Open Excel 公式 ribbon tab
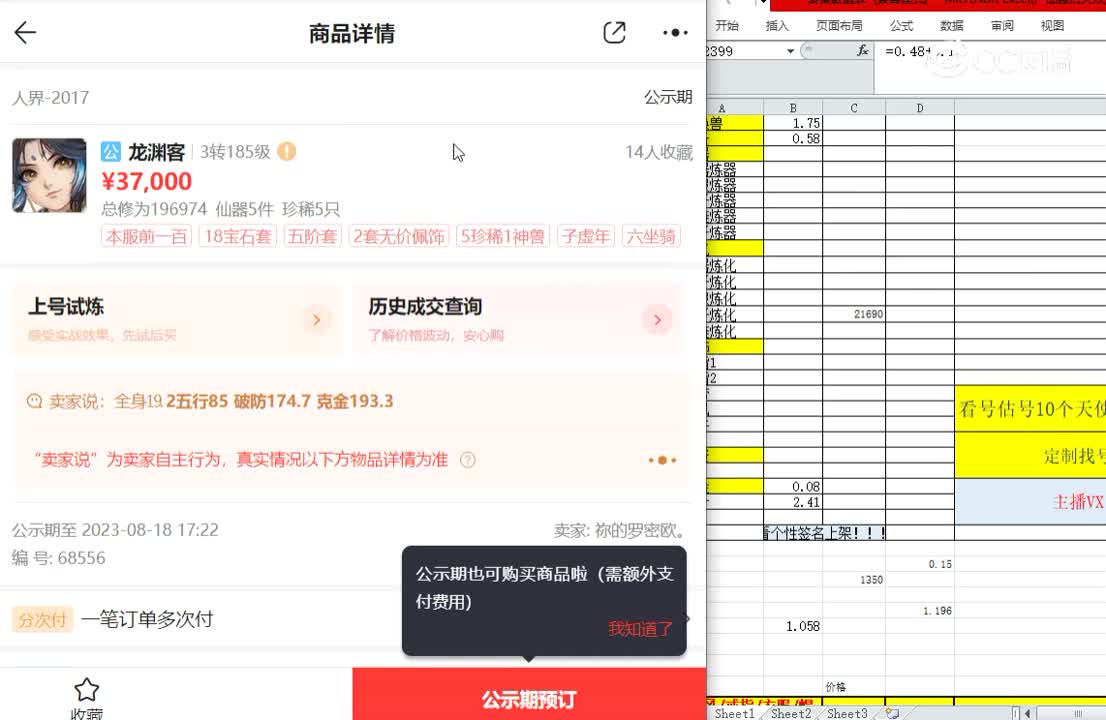Viewport: 1106px width, 720px height. point(901,25)
